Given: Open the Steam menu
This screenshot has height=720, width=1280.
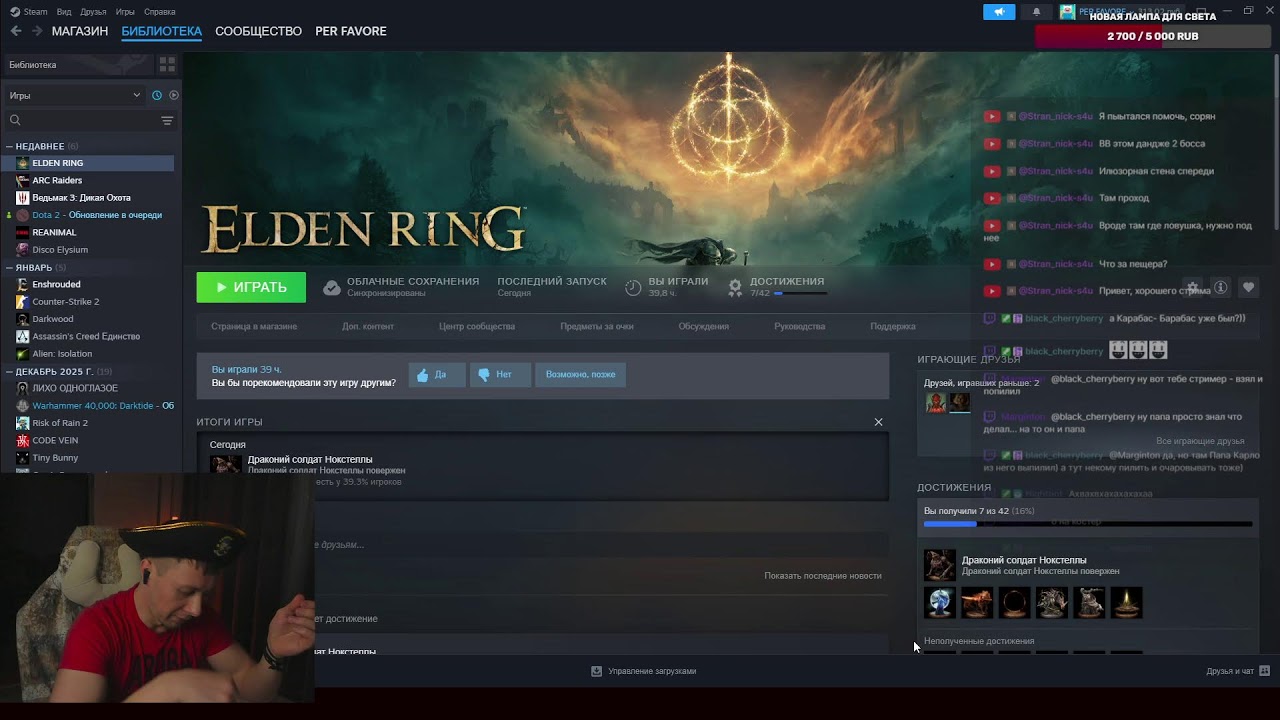Looking at the screenshot, I should click(29, 12).
